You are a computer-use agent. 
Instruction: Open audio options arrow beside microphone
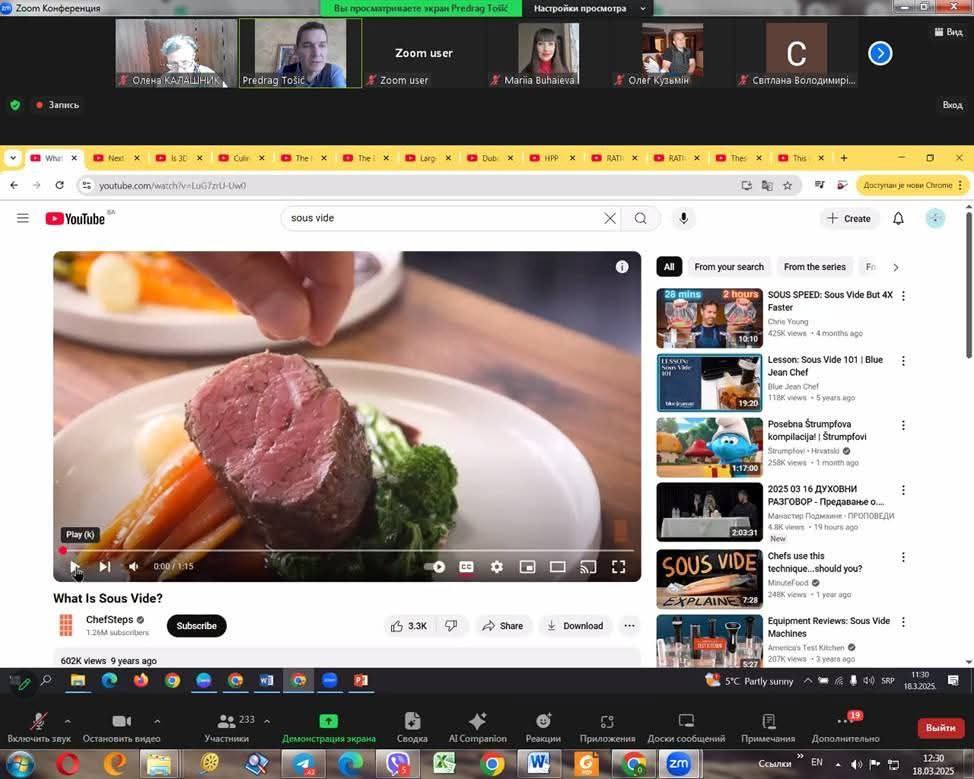tap(68, 721)
